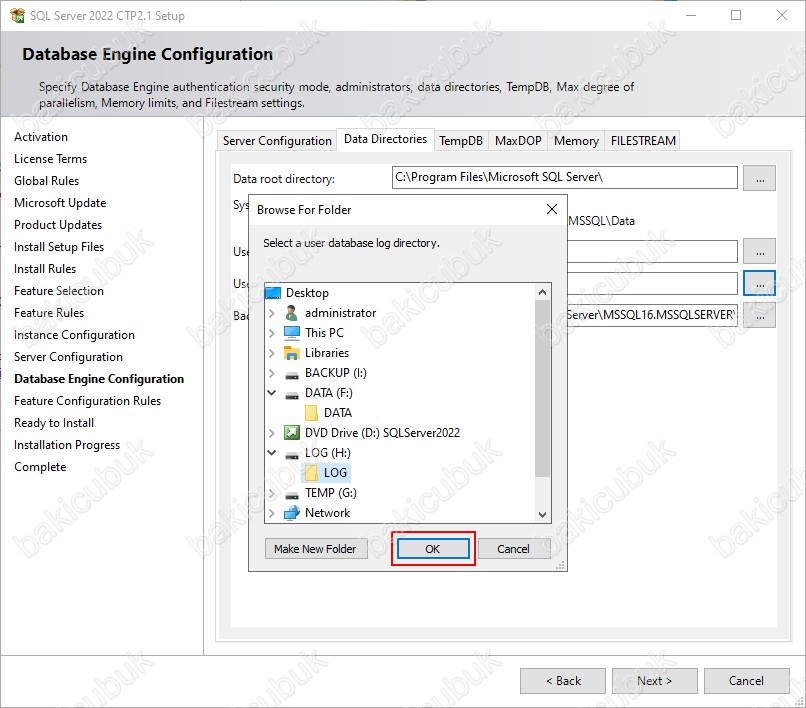This screenshot has height=708, width=806.
Task: Switch to the Data Directories tab
Action: 386,139
